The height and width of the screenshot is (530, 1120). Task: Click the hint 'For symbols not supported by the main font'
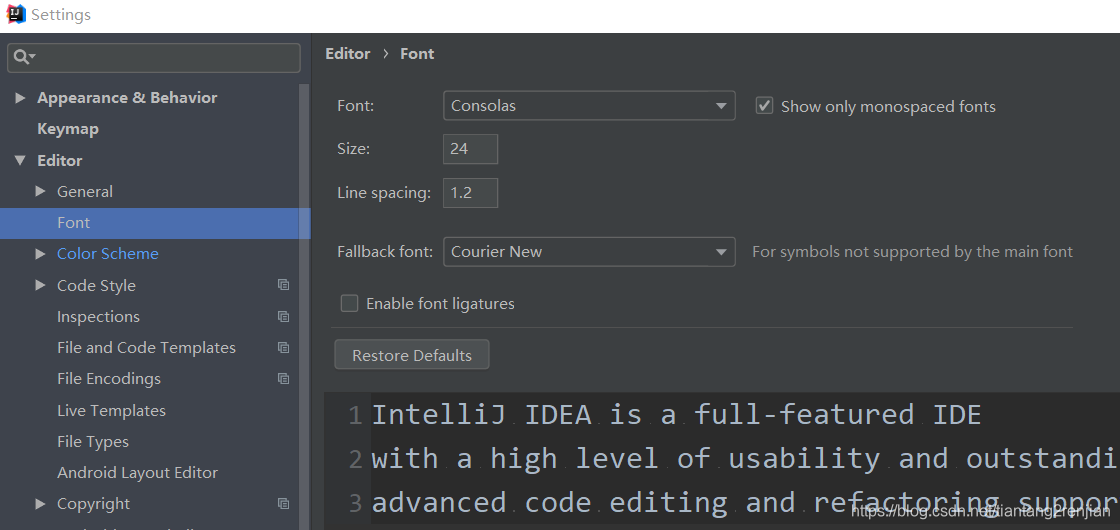pyautogui.click(x=912, y=251)
